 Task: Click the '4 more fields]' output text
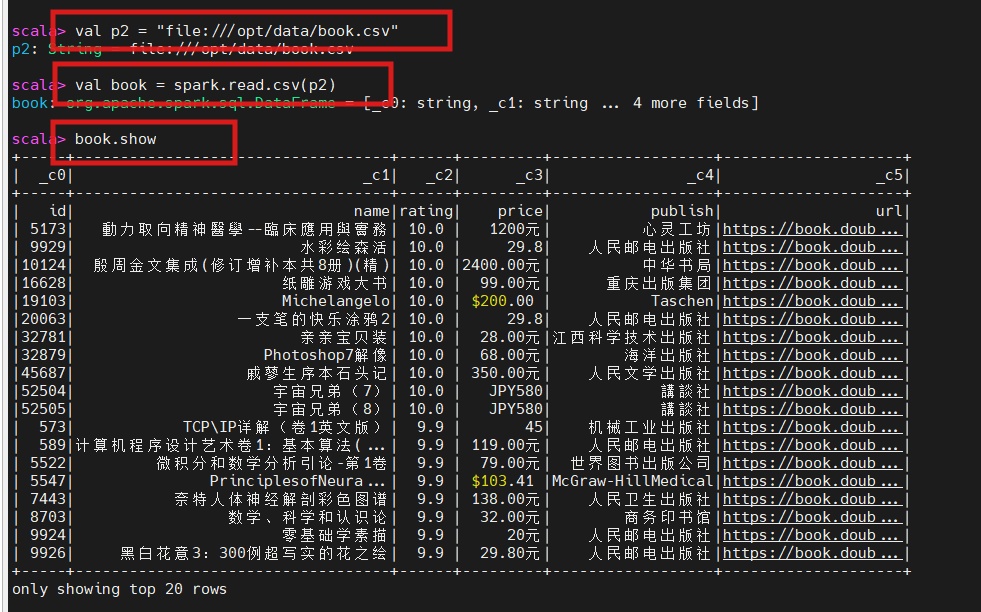[696, 103]
